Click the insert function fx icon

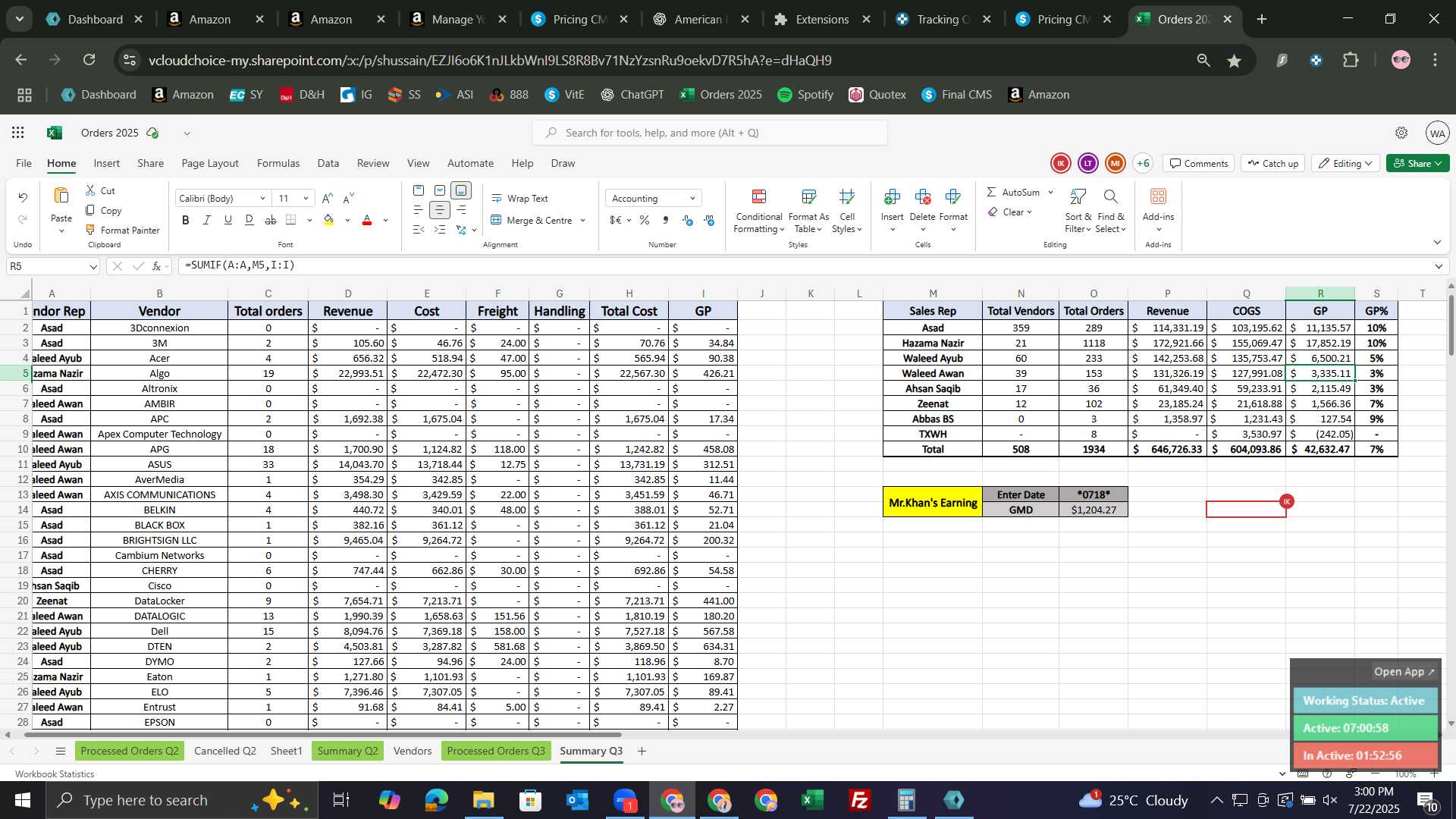click(x=156, y=266)
